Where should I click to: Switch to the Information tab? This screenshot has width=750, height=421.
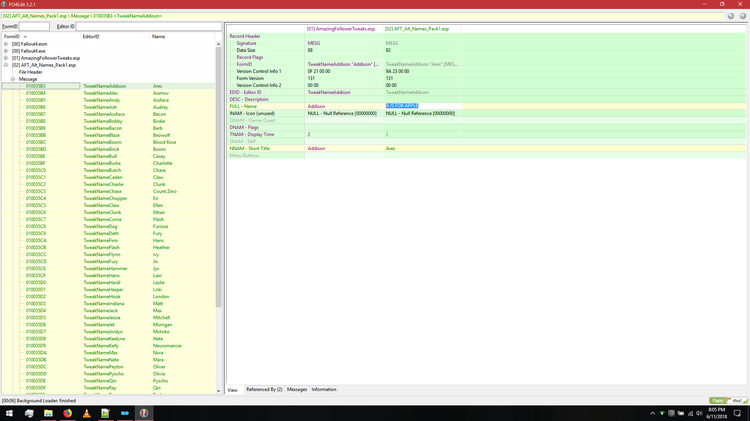324,389
